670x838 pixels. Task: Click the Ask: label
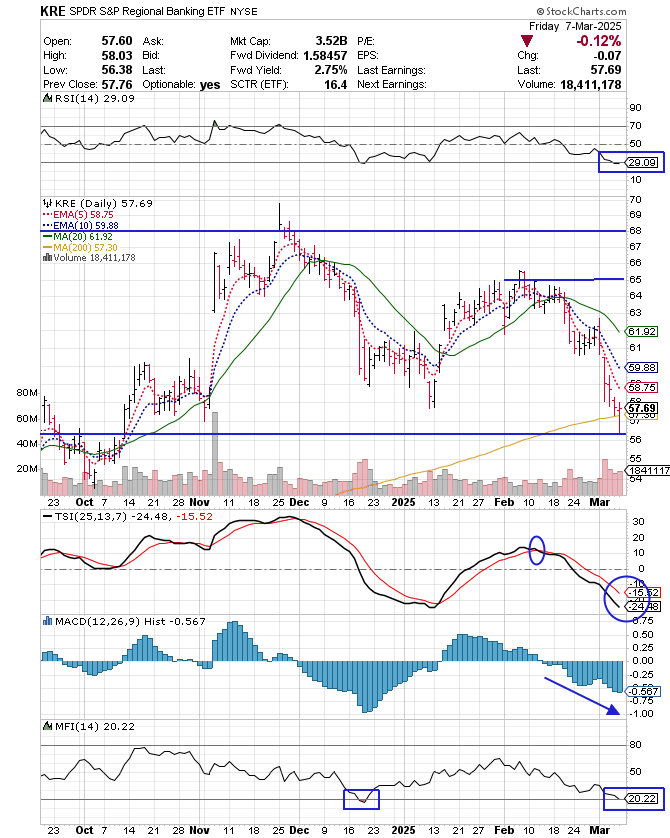pos(153,41)
